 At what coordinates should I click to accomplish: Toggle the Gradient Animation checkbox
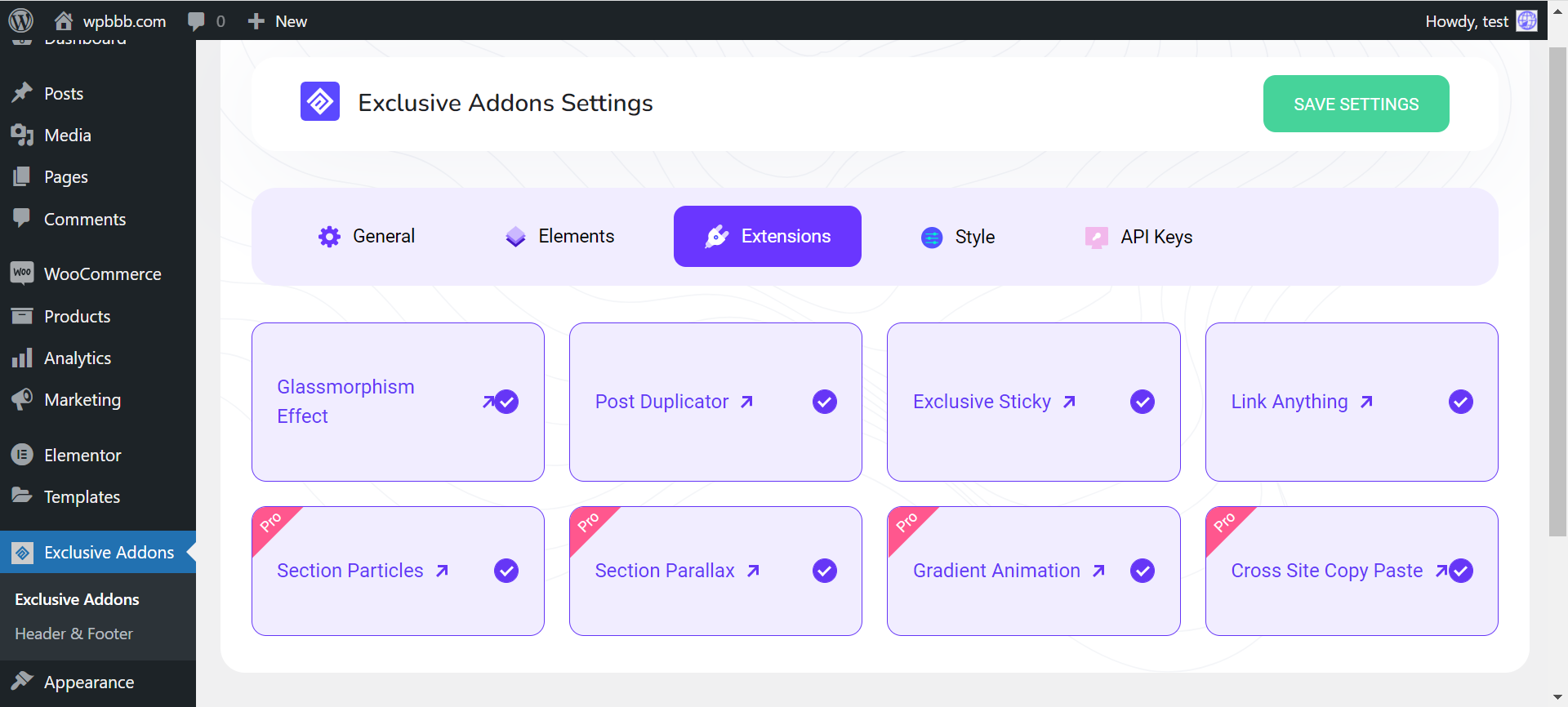point(1143,571)
